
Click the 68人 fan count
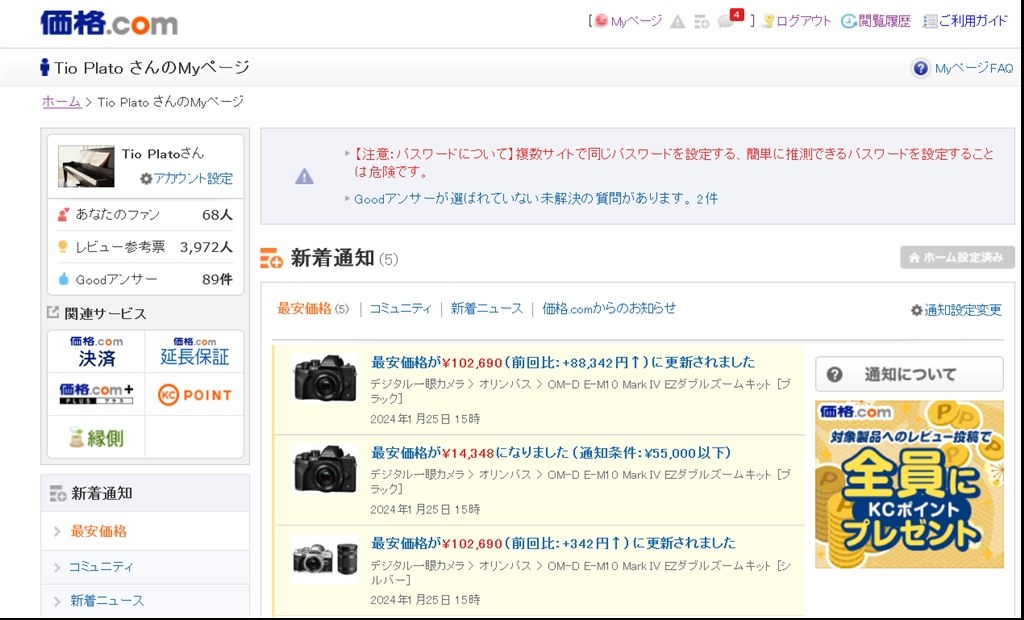(217, 214)
